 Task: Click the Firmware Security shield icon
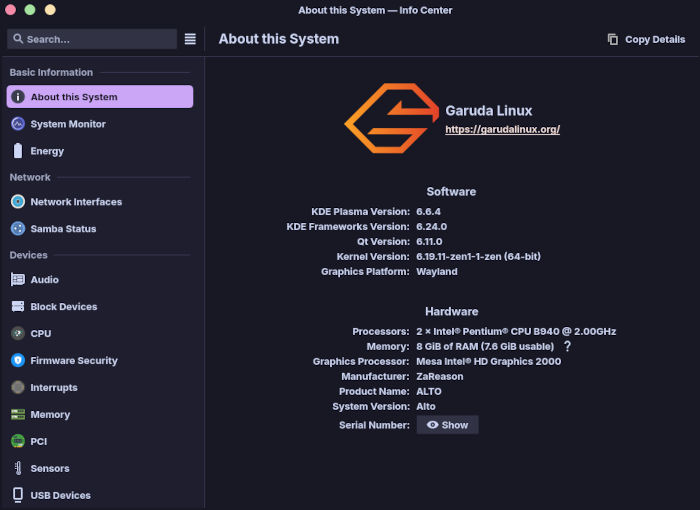coord(18,361)
